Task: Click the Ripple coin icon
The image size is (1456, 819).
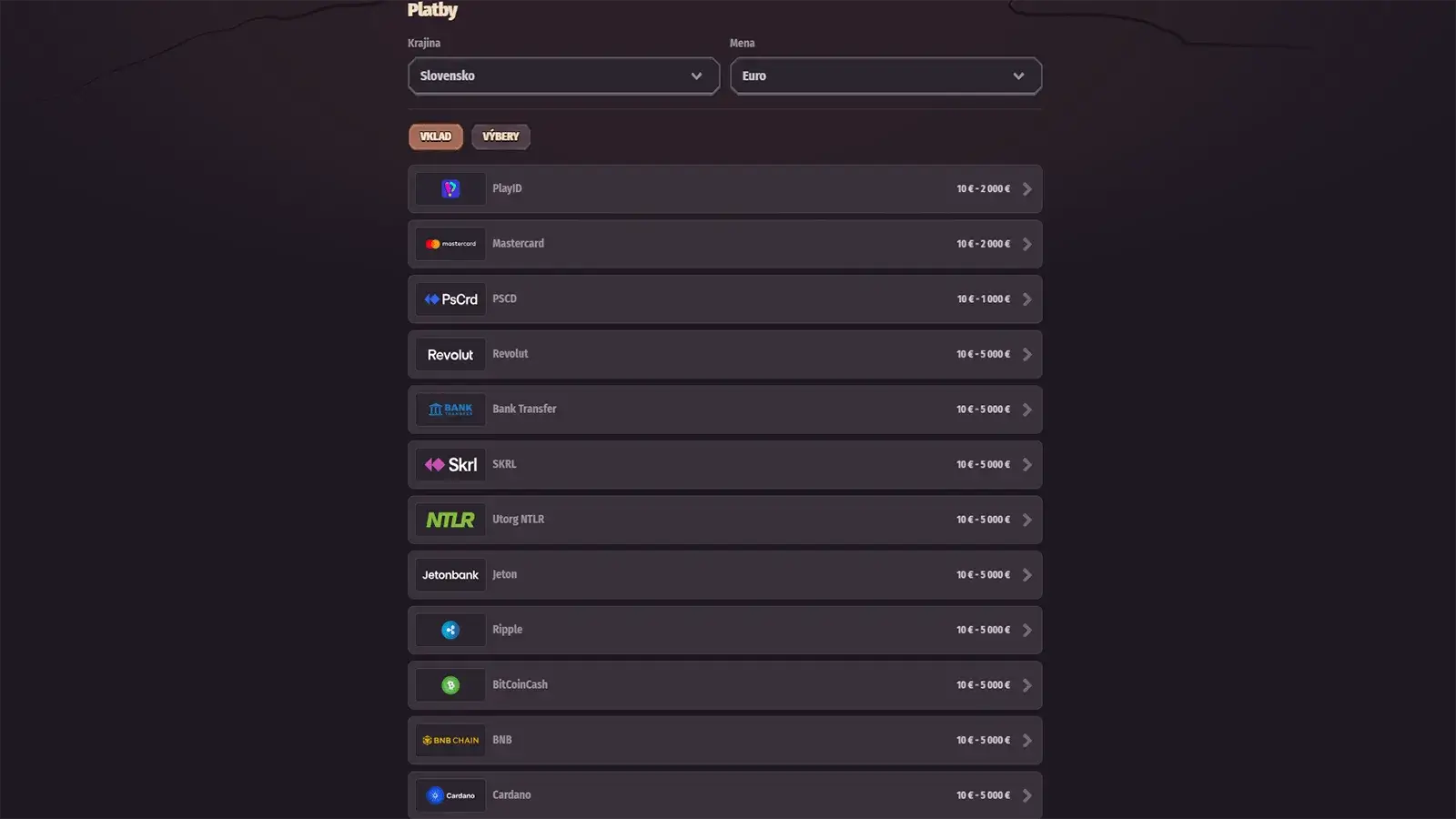Action: [450, 630]
